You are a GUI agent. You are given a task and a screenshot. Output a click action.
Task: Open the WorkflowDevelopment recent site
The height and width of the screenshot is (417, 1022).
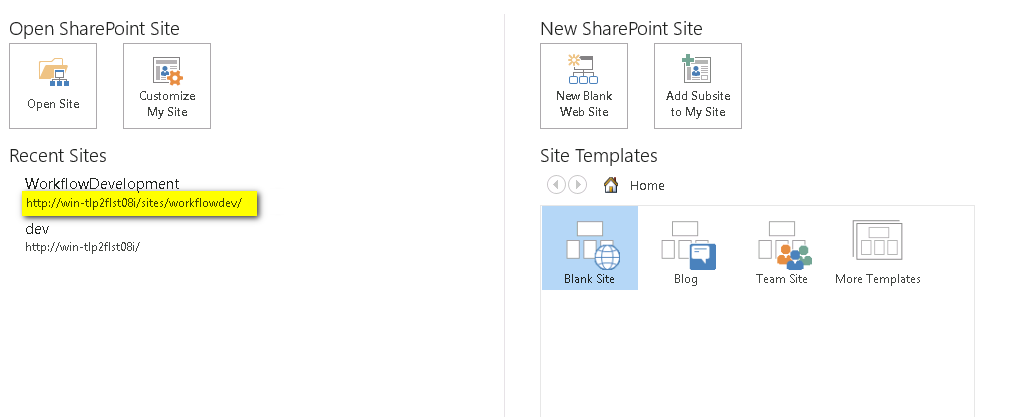(102, 184)
